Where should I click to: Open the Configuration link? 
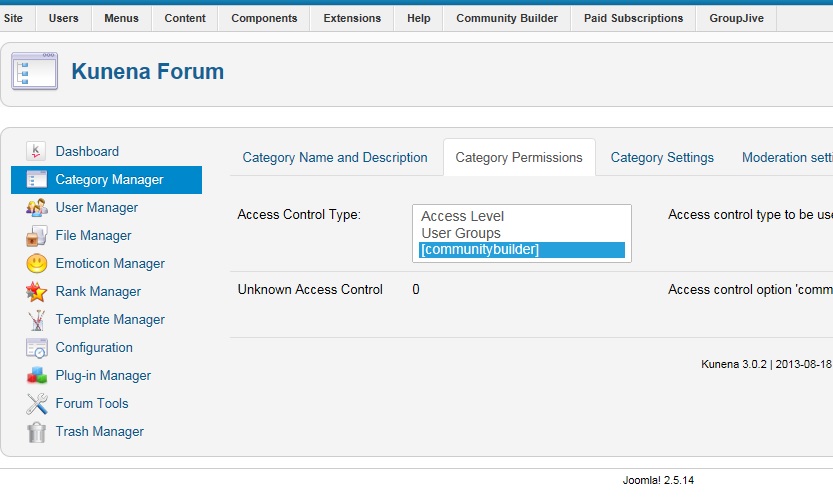[x=94, y=348]
